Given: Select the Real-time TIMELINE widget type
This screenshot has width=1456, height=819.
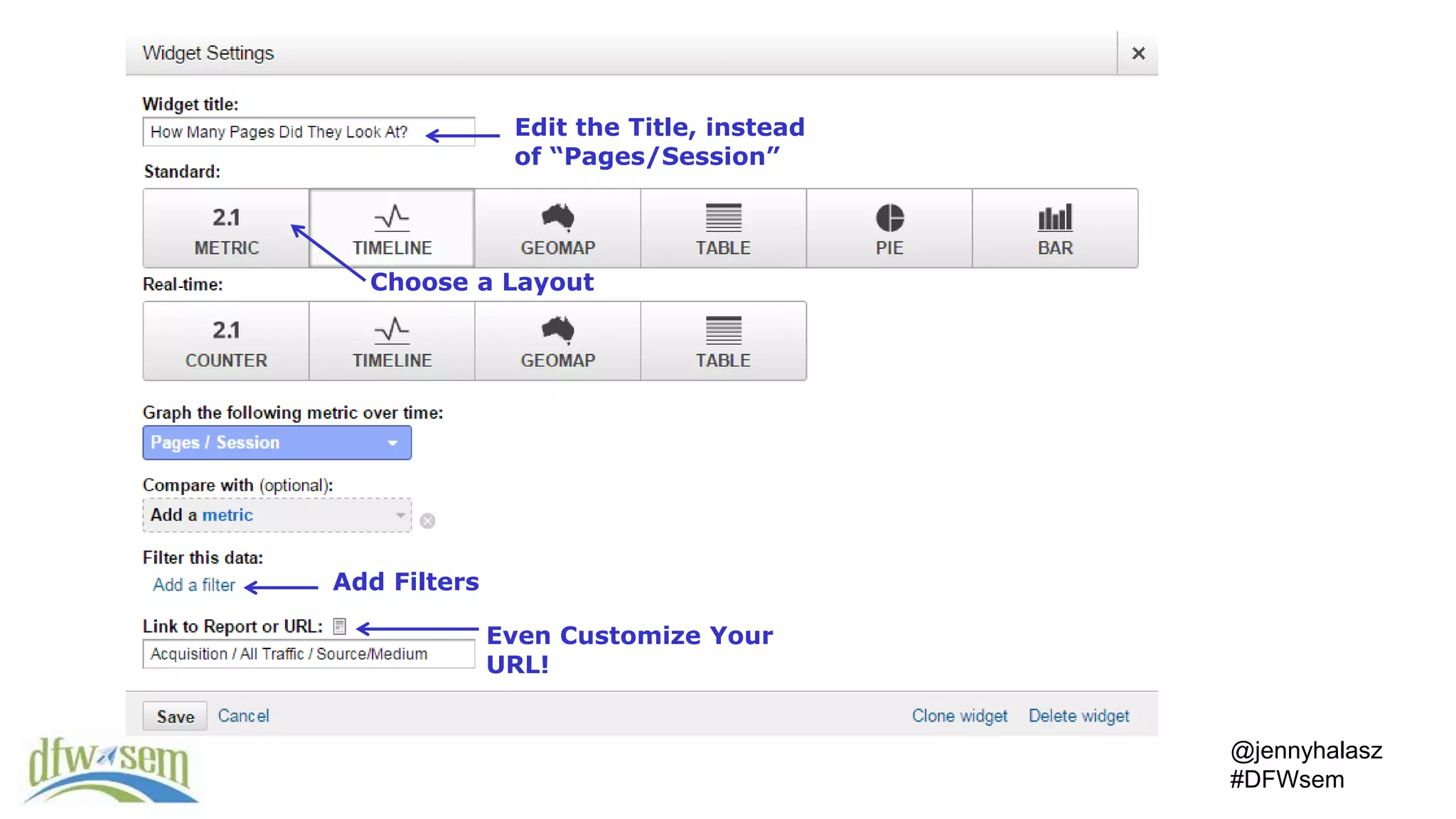Looking at the screenshot, I should (392, 341).
